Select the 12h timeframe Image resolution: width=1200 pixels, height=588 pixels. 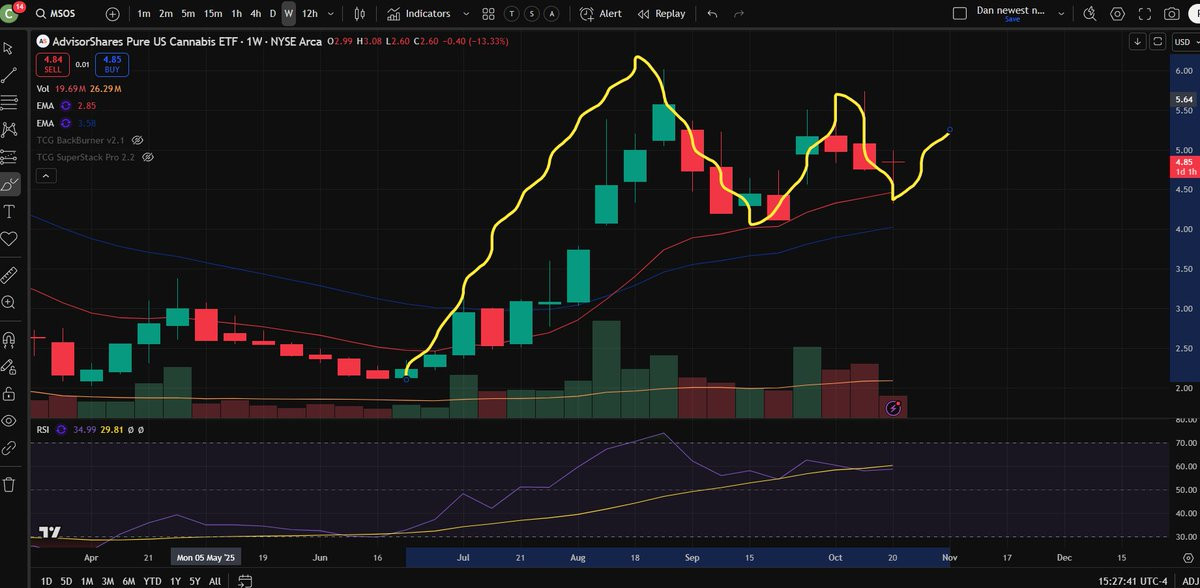click(x=309, y=14)
